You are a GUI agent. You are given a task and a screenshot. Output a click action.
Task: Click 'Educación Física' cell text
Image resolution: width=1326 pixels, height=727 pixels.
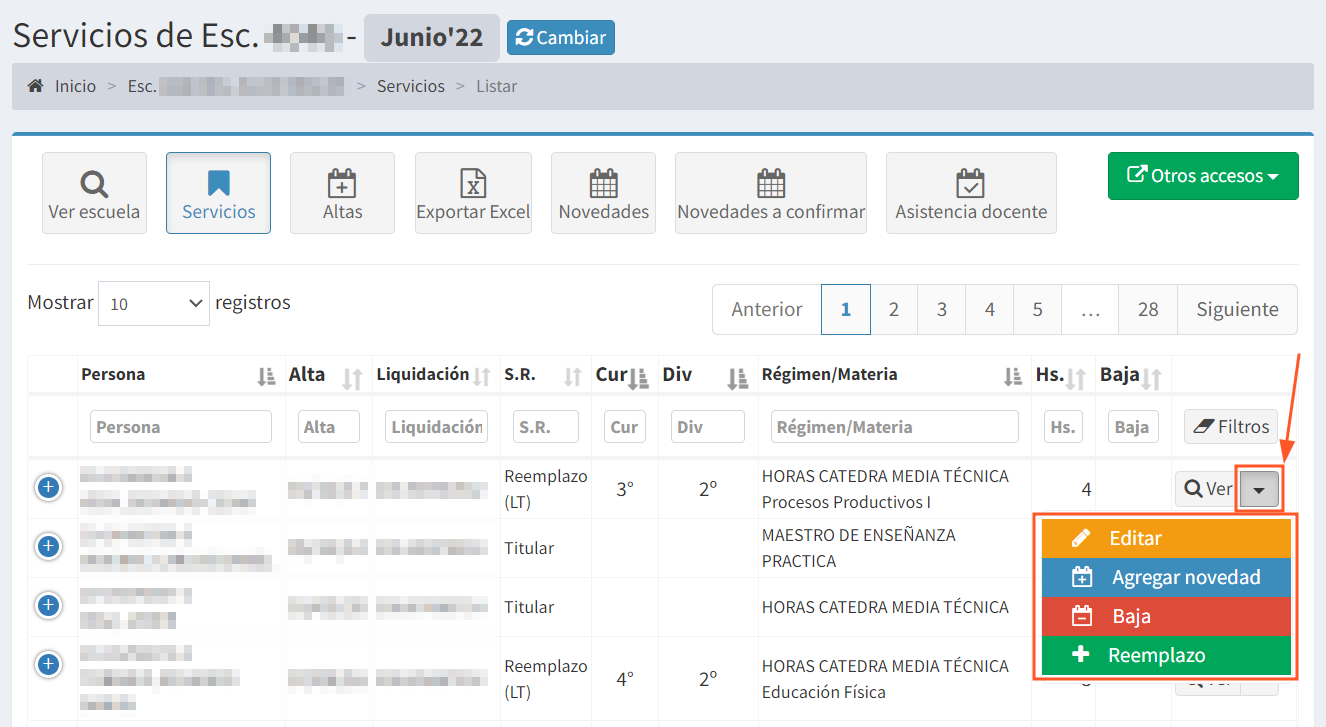click(x=824, y=692)
